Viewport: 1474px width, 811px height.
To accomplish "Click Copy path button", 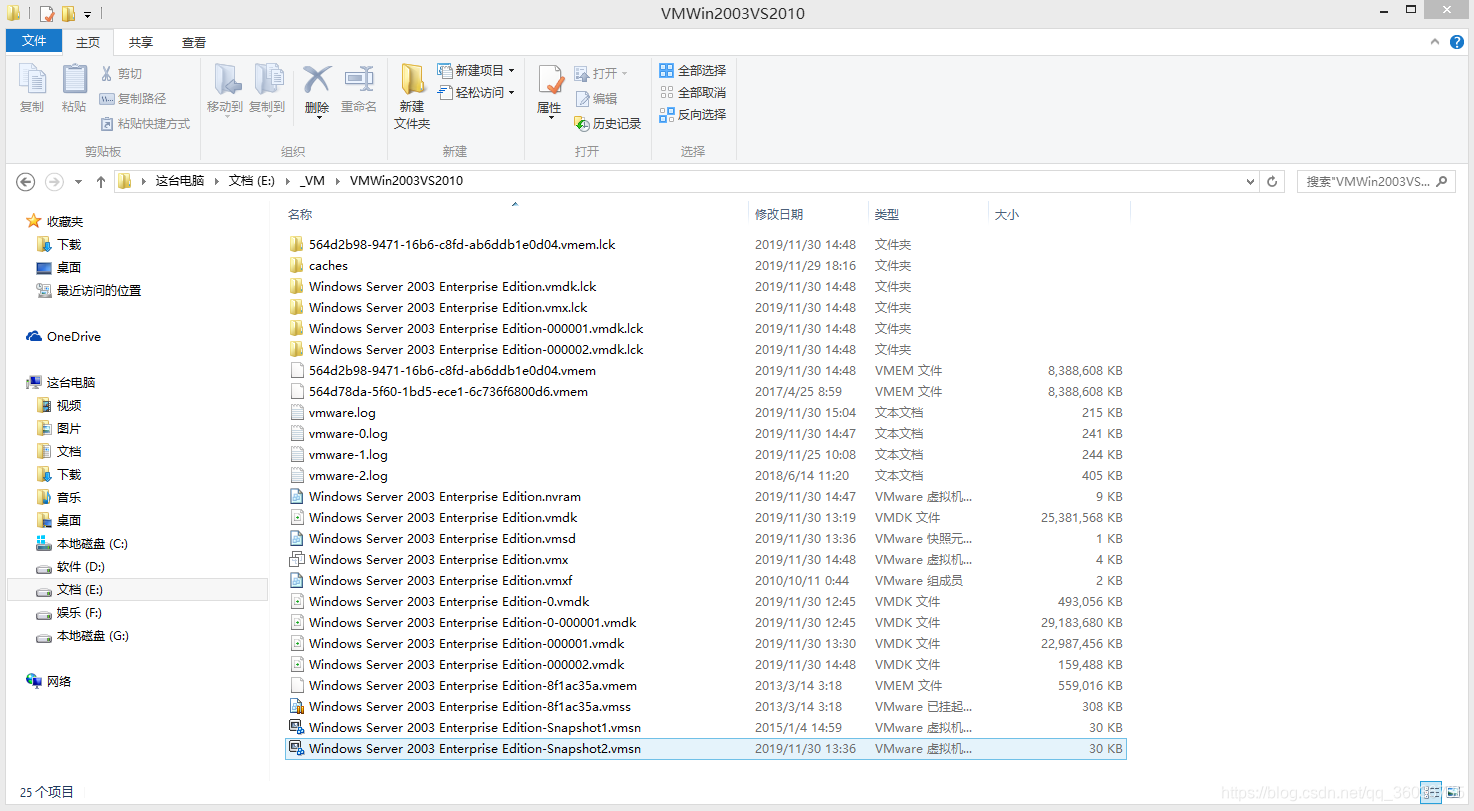I will pos(133,99).
